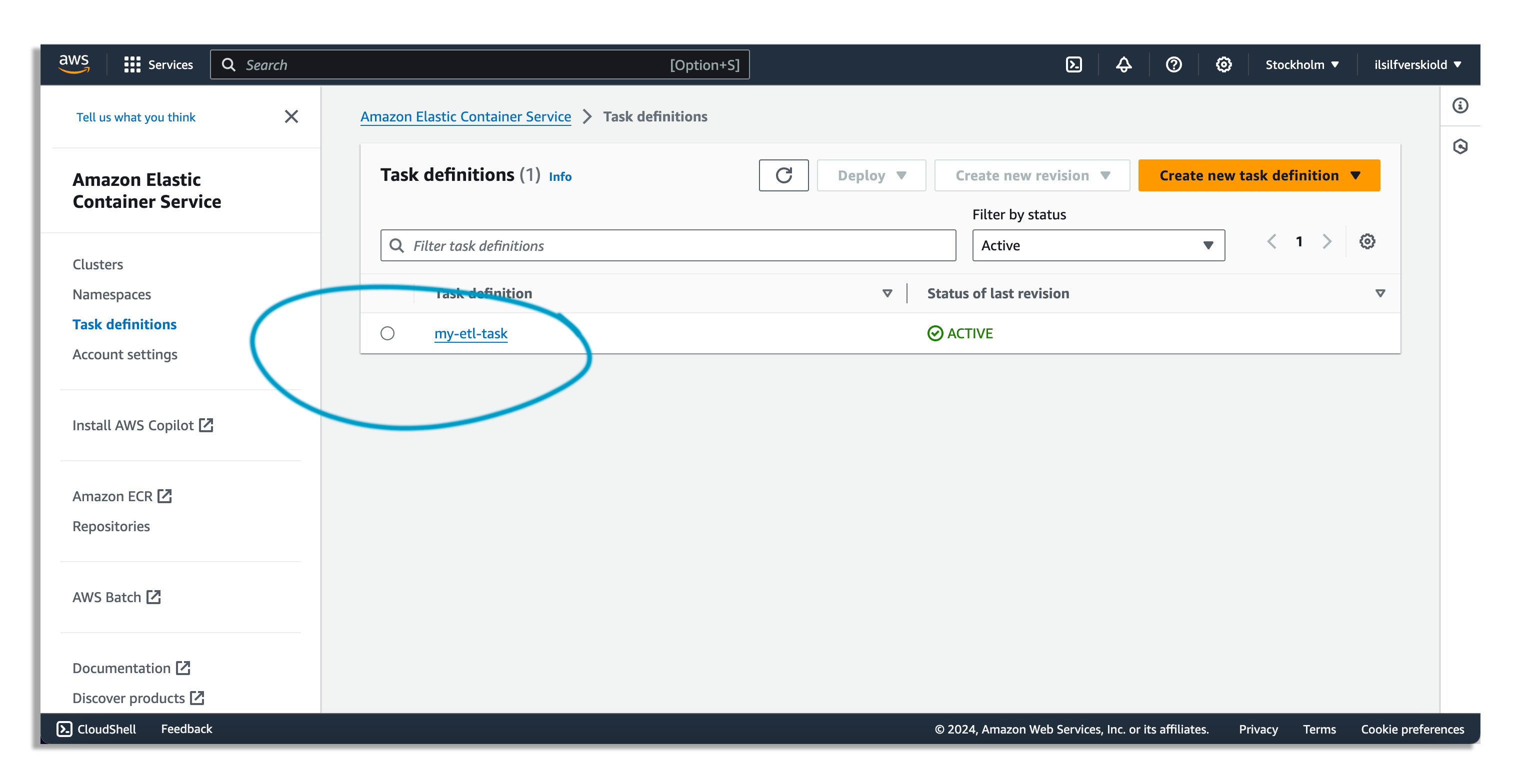Select the my-etl-task radio button
This screenshot has width=1519, height=784.
pyautogui.click(x=387, y=334)
